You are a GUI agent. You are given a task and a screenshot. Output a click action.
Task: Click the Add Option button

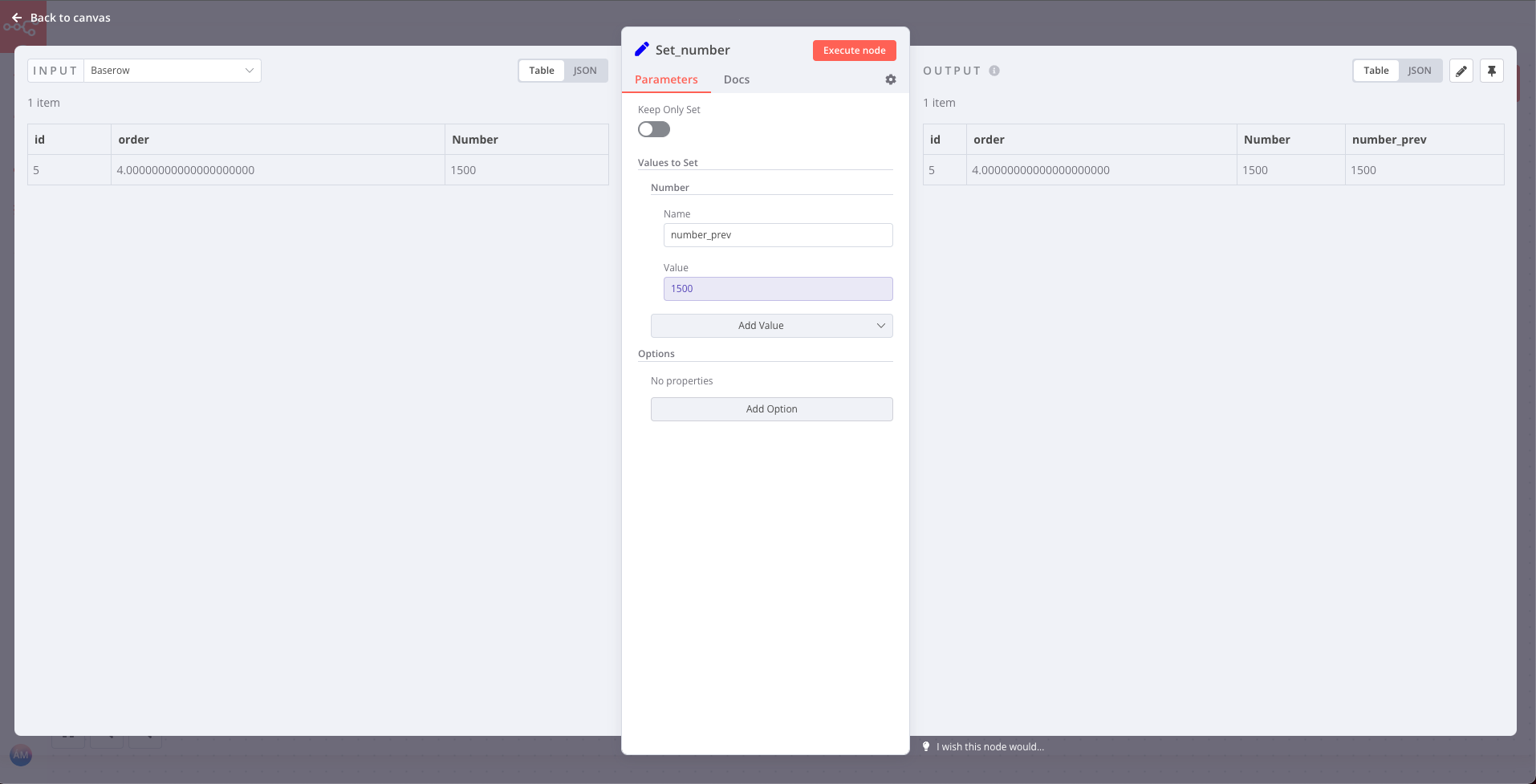point(772,409)
